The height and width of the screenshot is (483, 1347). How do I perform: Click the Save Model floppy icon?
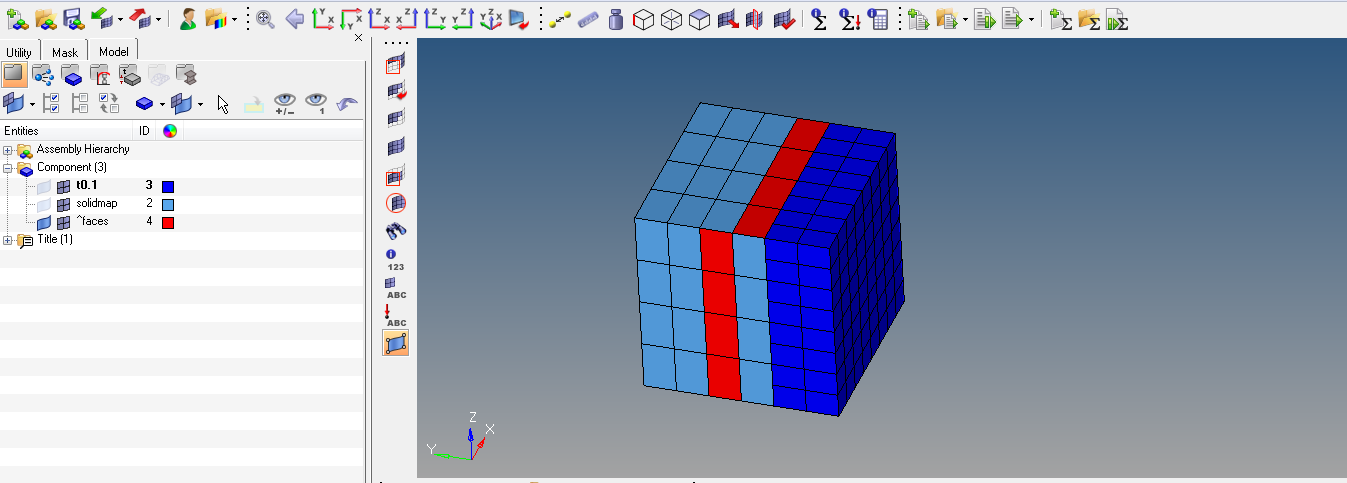[x=72, y=18]
